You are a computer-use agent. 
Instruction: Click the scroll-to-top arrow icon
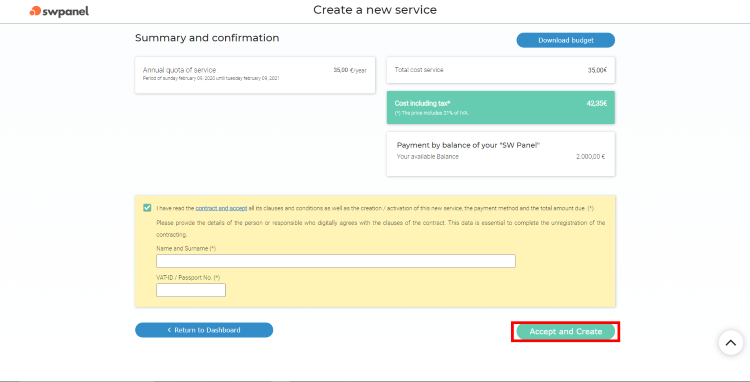coord(730,342)
